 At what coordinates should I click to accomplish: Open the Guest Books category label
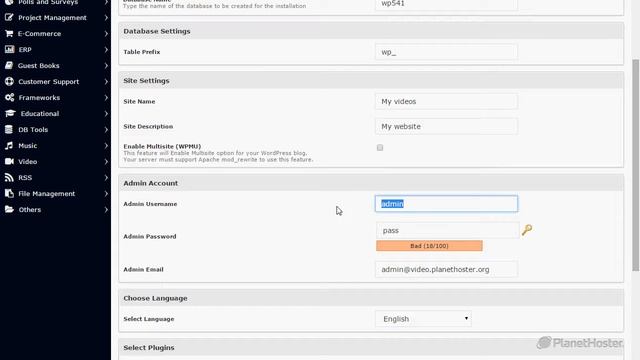(38, 65)
